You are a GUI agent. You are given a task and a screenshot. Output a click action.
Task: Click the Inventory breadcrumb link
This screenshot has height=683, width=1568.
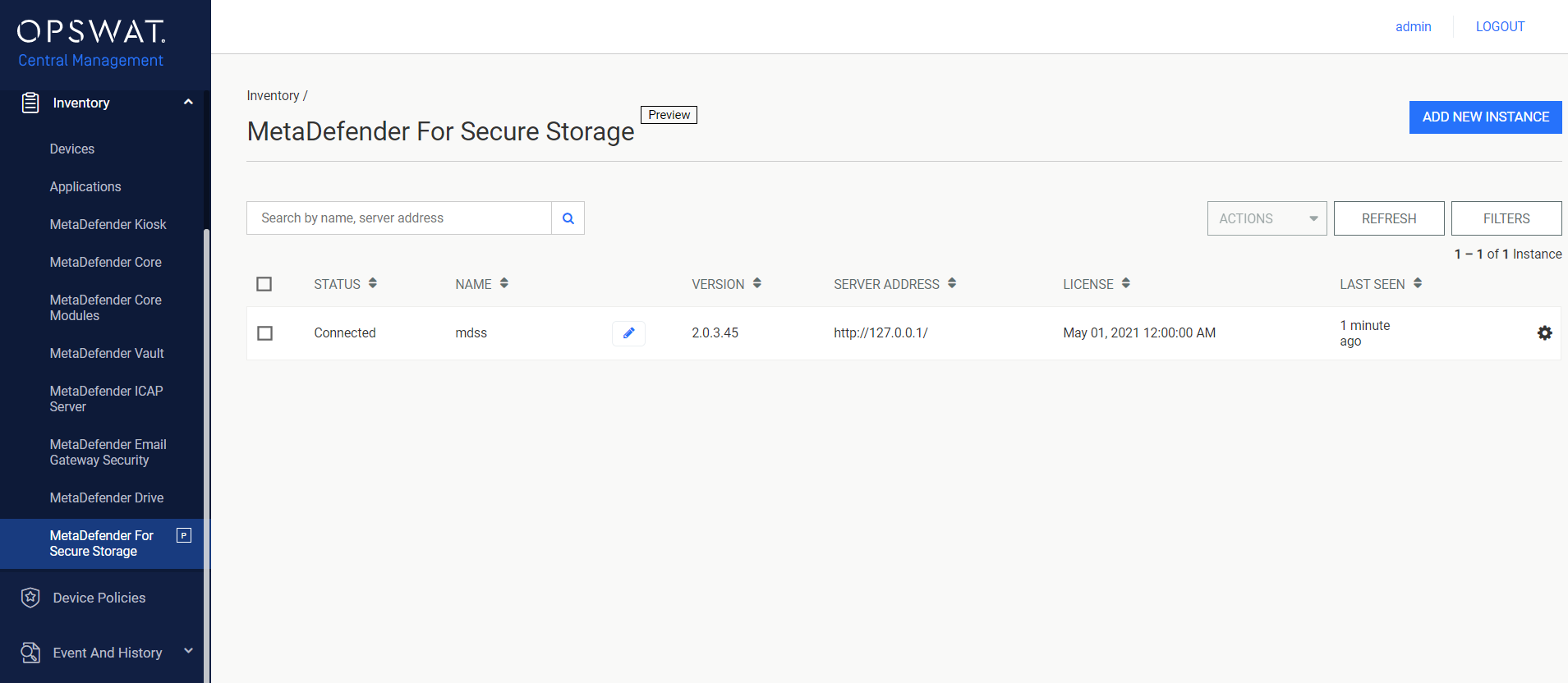coord(273,96)
